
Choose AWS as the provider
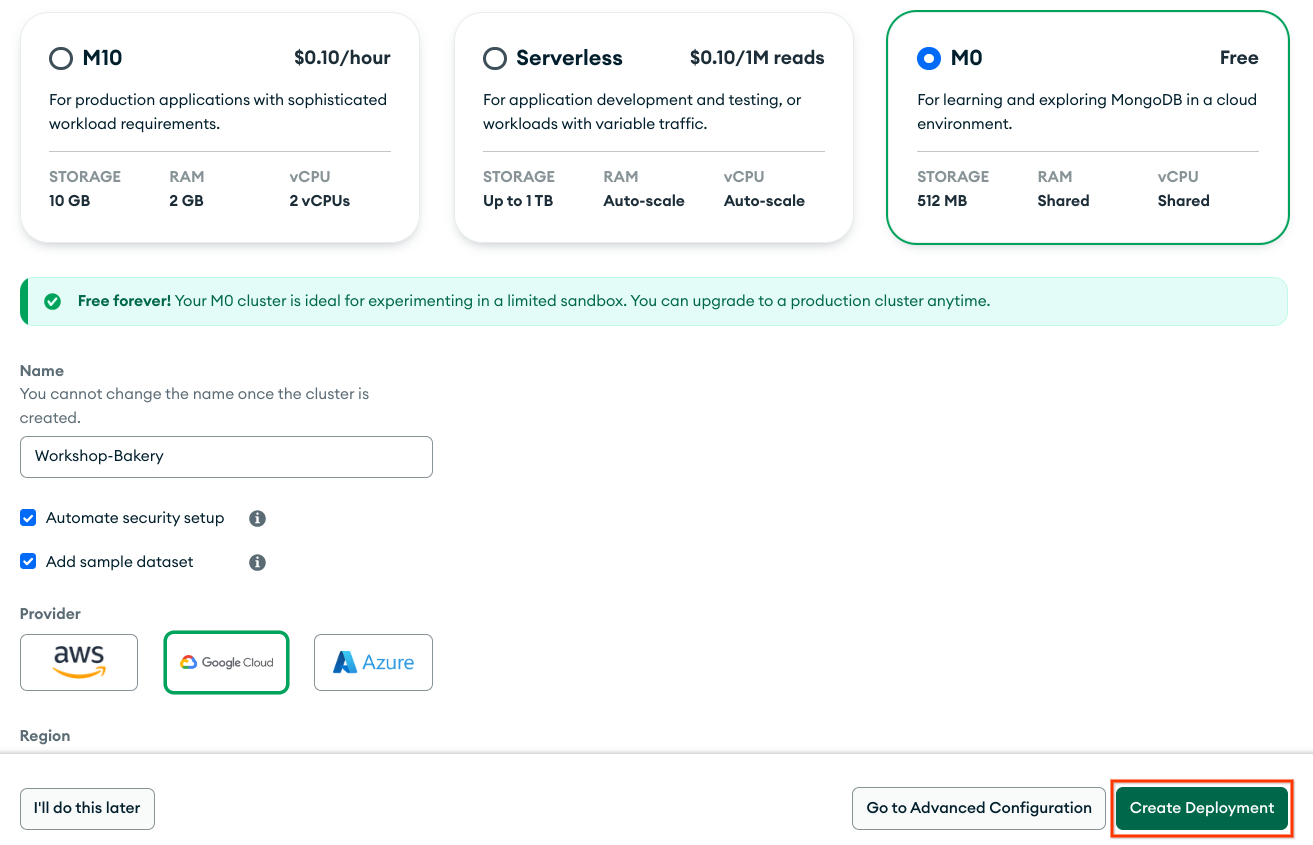click(79, 662)
